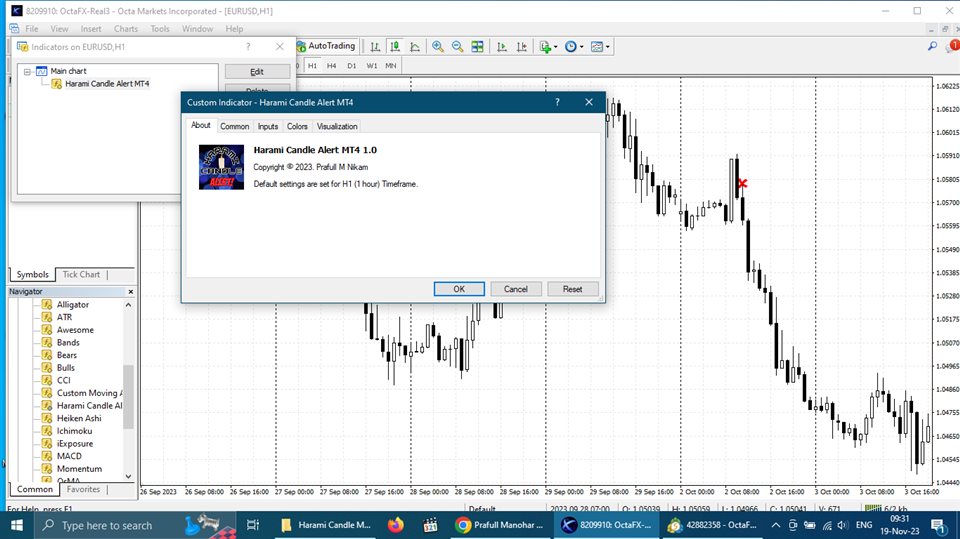
Task: Open the File menu
Action: pyautogui.click(x=32, y=29)
